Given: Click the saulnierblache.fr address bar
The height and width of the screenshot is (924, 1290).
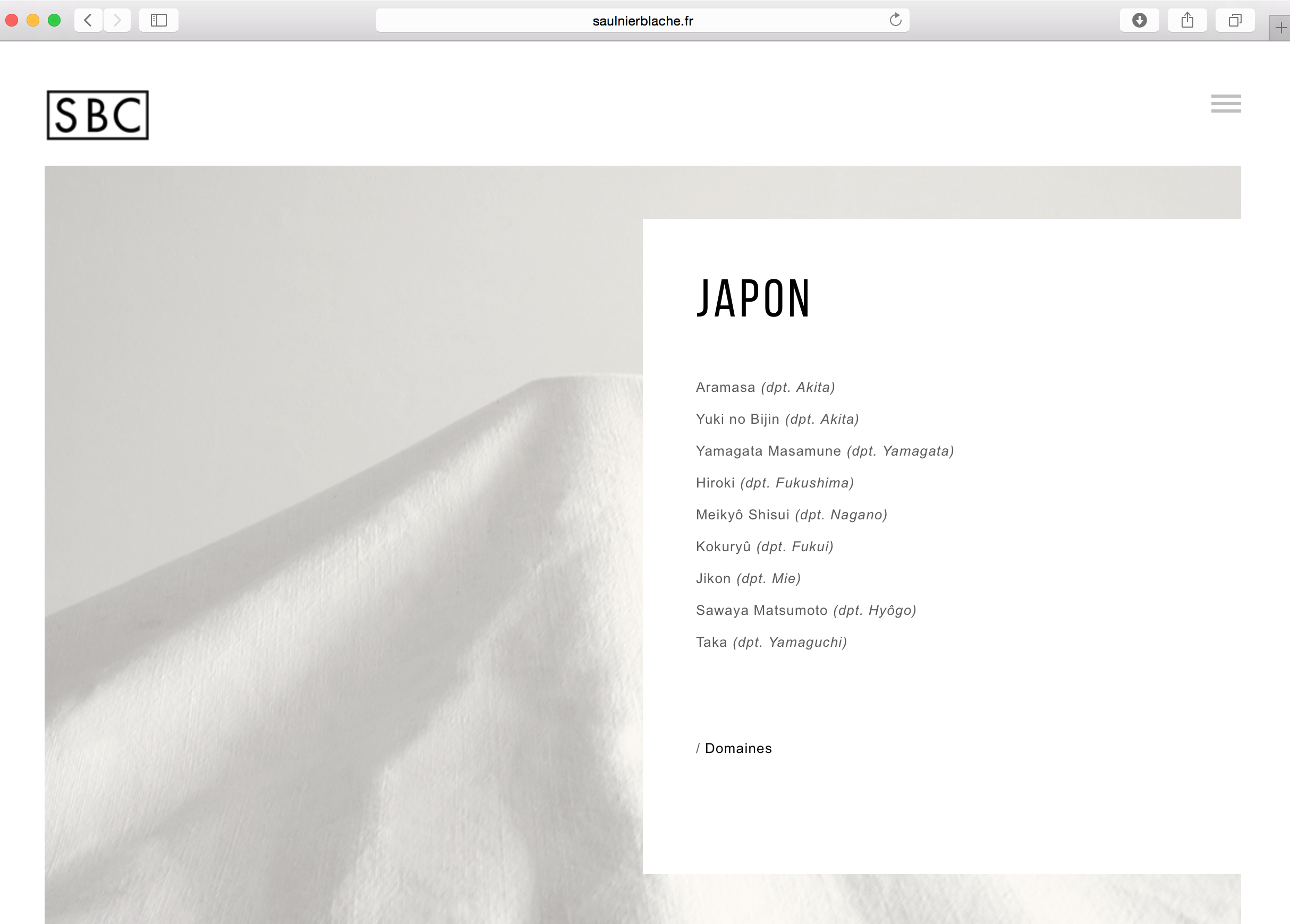Looking at the screenshot, I should (642, 21).
